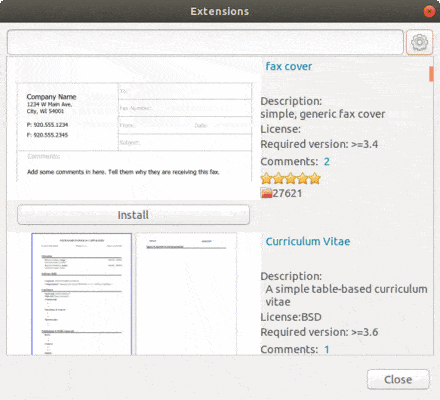
Task: Click the License:BSD text
Action: pos(291,317)
